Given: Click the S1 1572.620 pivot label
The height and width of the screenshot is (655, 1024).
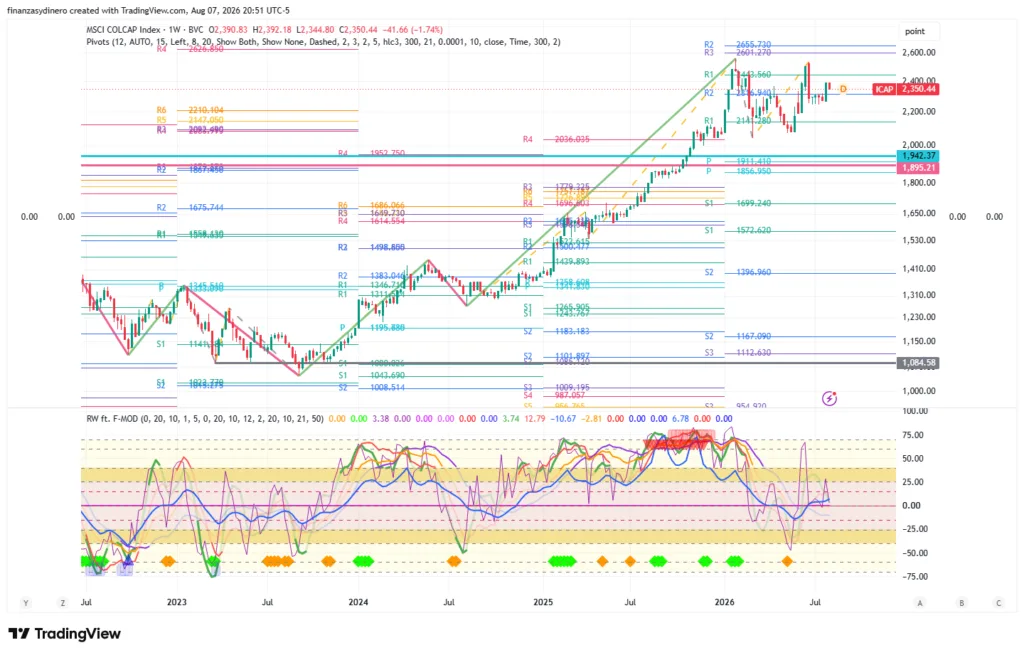Looking at the screenshot, I should 738,231.
